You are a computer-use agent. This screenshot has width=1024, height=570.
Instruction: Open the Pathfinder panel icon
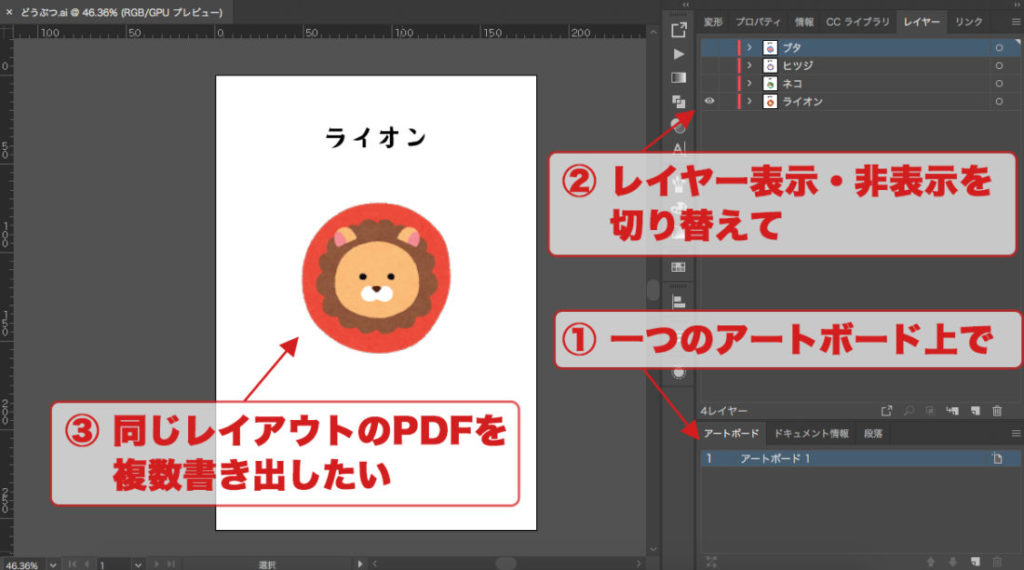point(679,102)
